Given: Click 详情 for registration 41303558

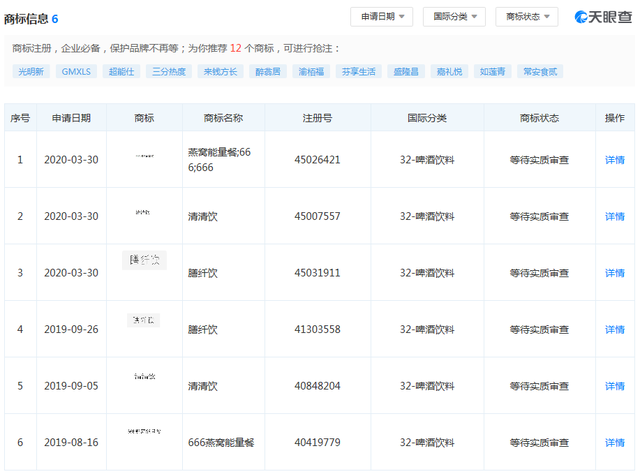Looking at the screenshot, I should 614,329.
